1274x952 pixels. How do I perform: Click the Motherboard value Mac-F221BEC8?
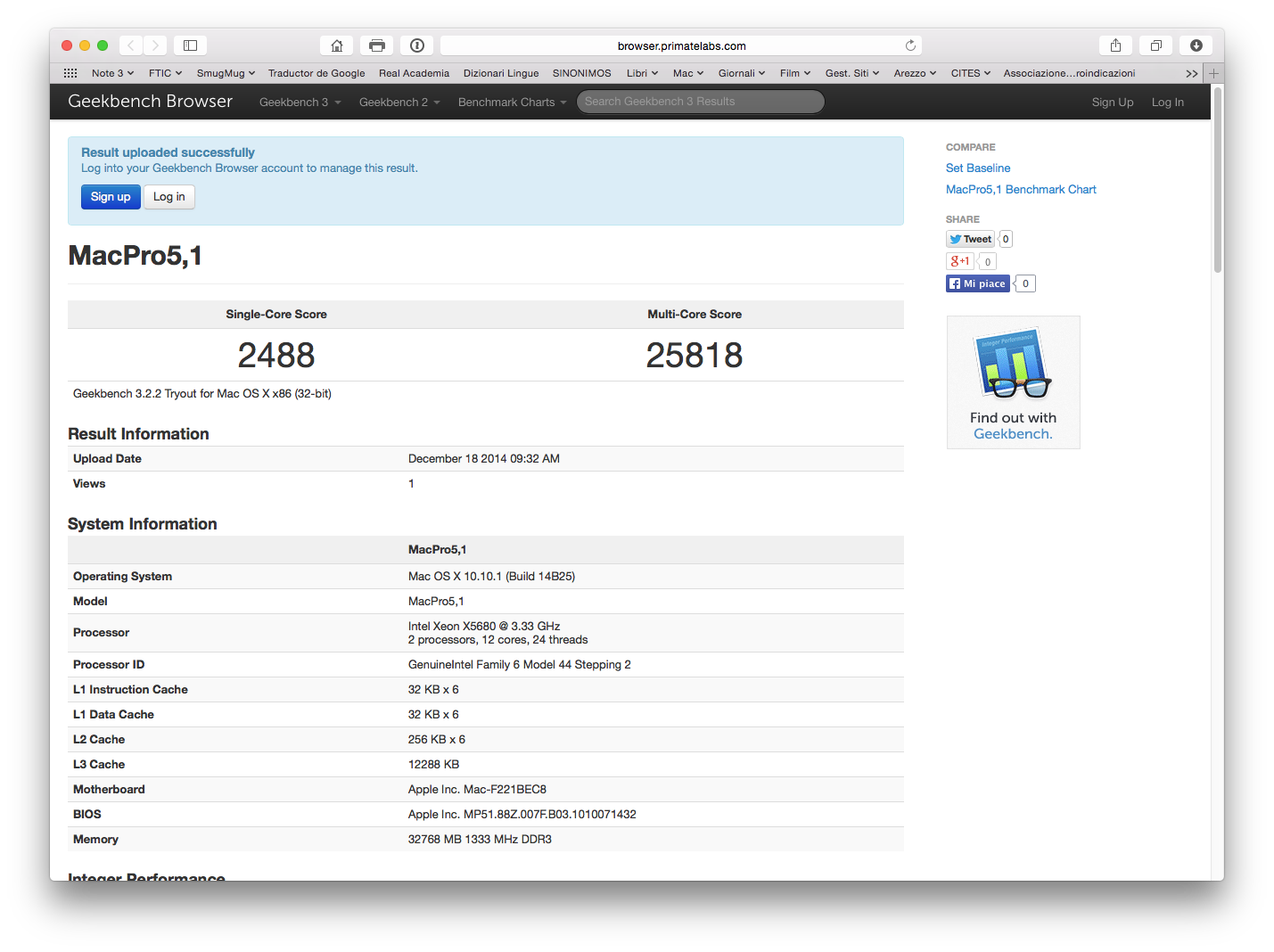(477, 790)
